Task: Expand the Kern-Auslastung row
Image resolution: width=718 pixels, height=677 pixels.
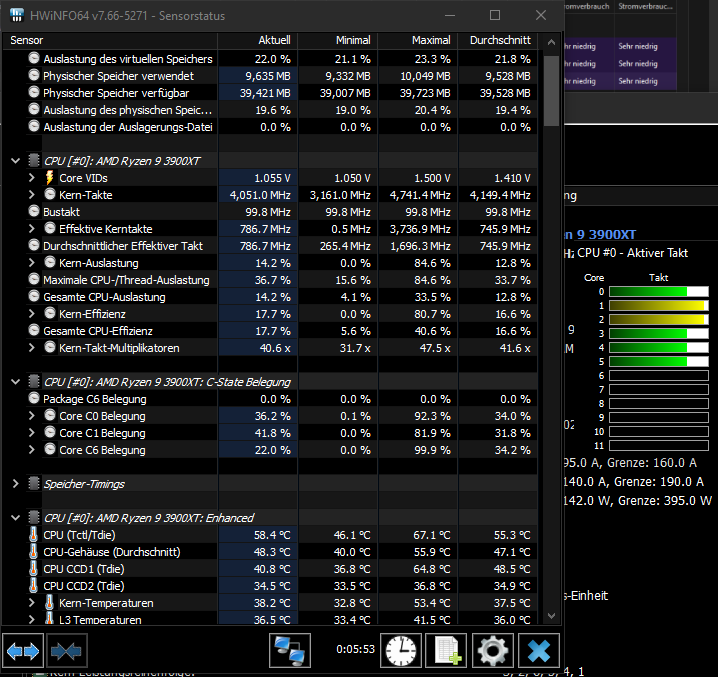Action: tap(32, 262)
